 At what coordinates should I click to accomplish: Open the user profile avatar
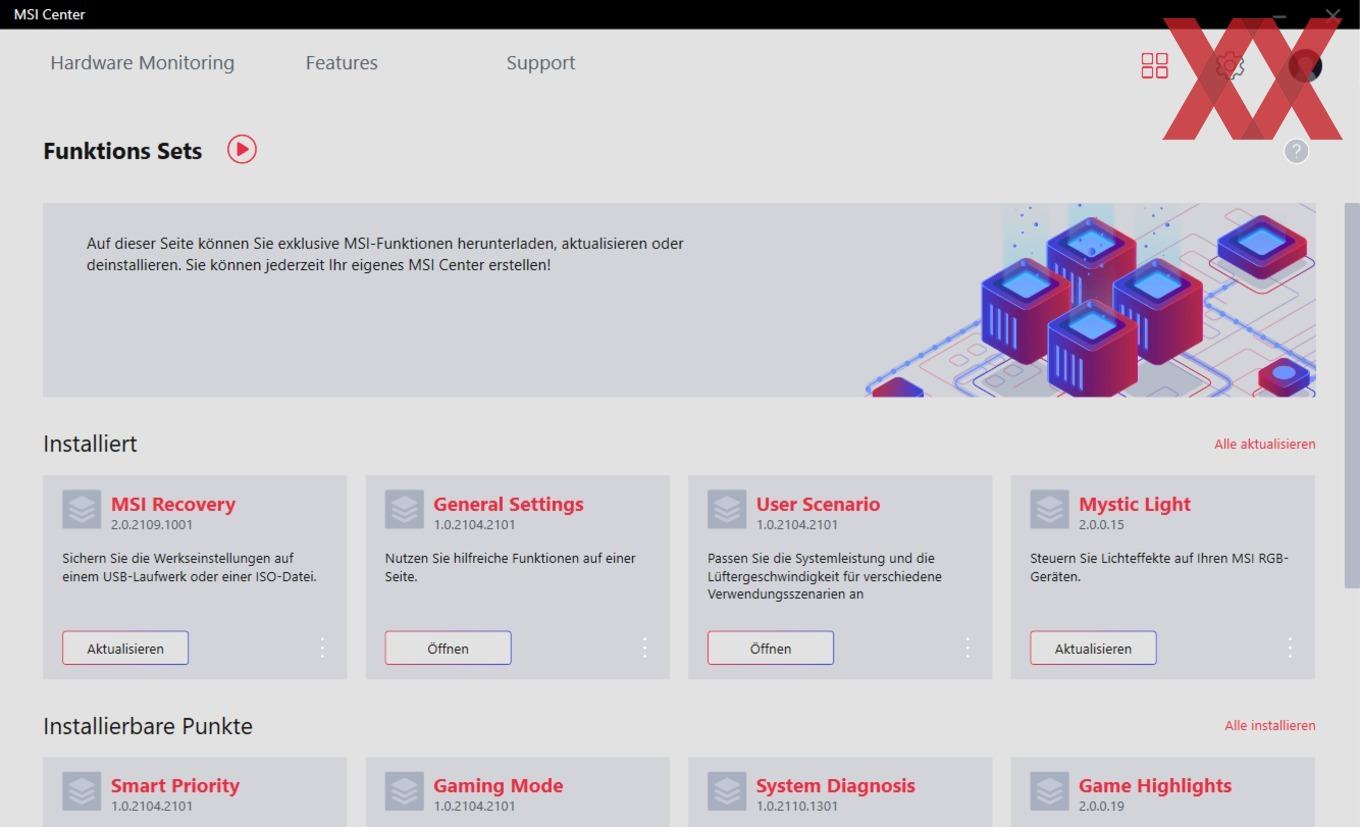tap(1305, 66)
